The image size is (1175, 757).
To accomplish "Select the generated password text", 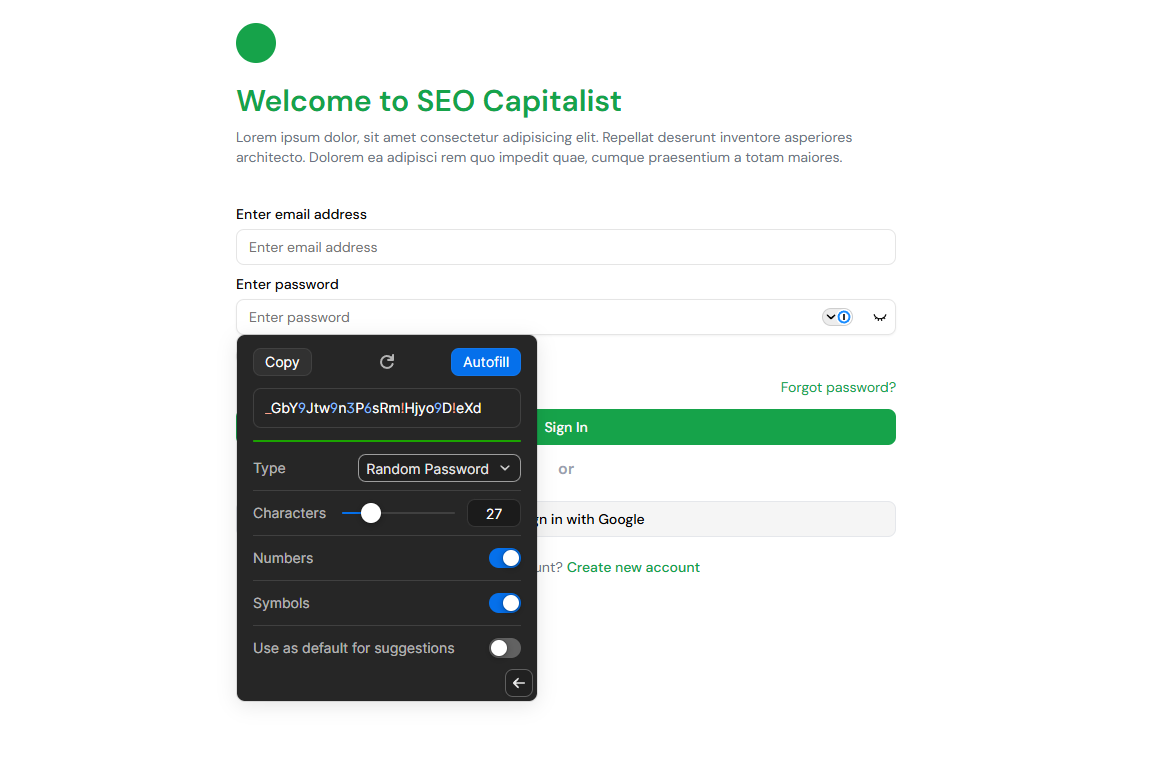I will click(x=387, y=408).
